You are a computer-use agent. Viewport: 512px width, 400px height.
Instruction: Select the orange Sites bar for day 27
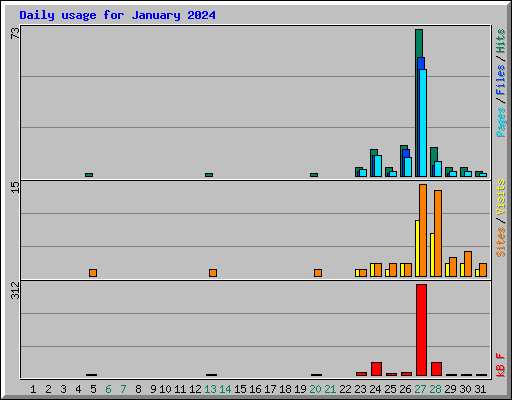click(x=423, y=230)
